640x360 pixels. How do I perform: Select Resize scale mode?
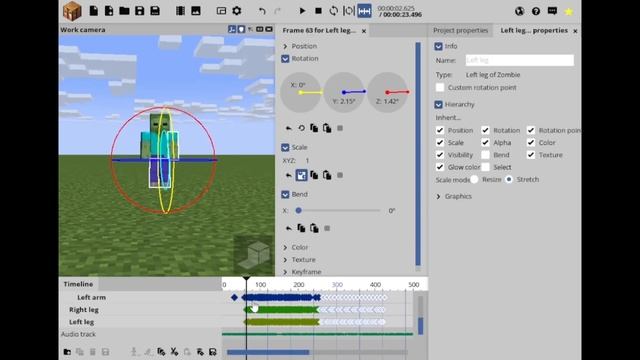click(x=474, y=179)
